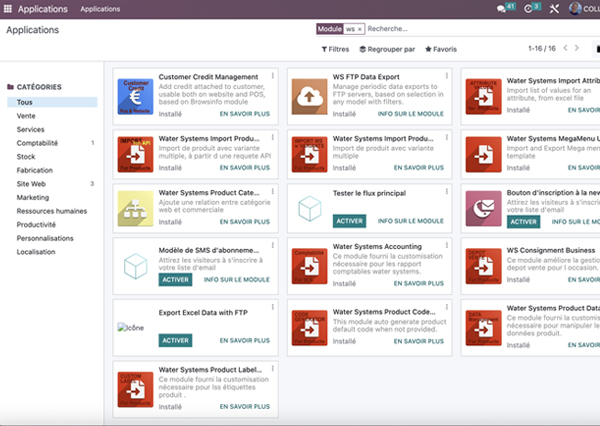This screenshot has height=426, width=600.
Task: Activate Tester le flux principal module
Action: tap(349, 221)
